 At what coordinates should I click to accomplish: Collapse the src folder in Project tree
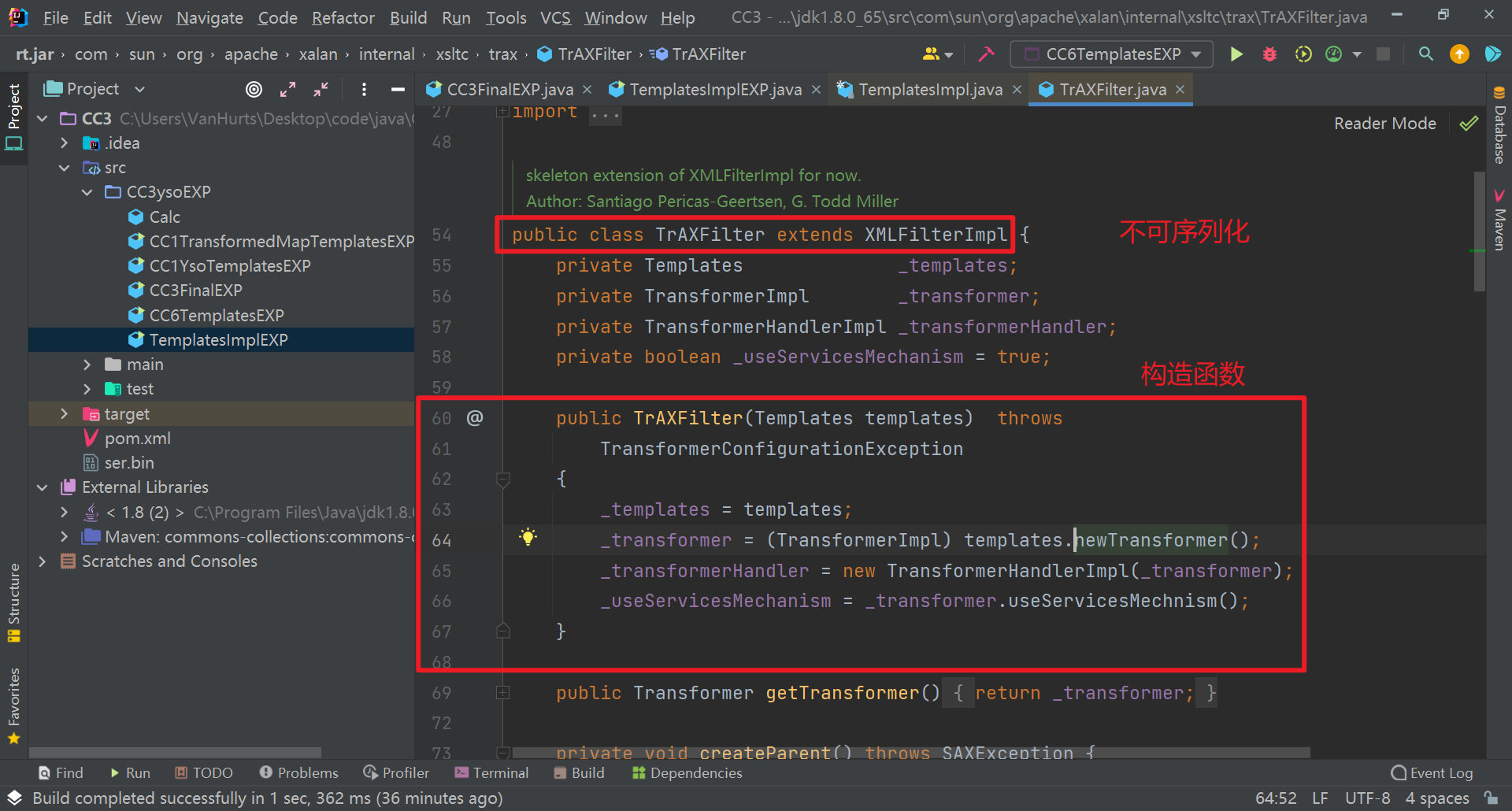coord(65,168)
